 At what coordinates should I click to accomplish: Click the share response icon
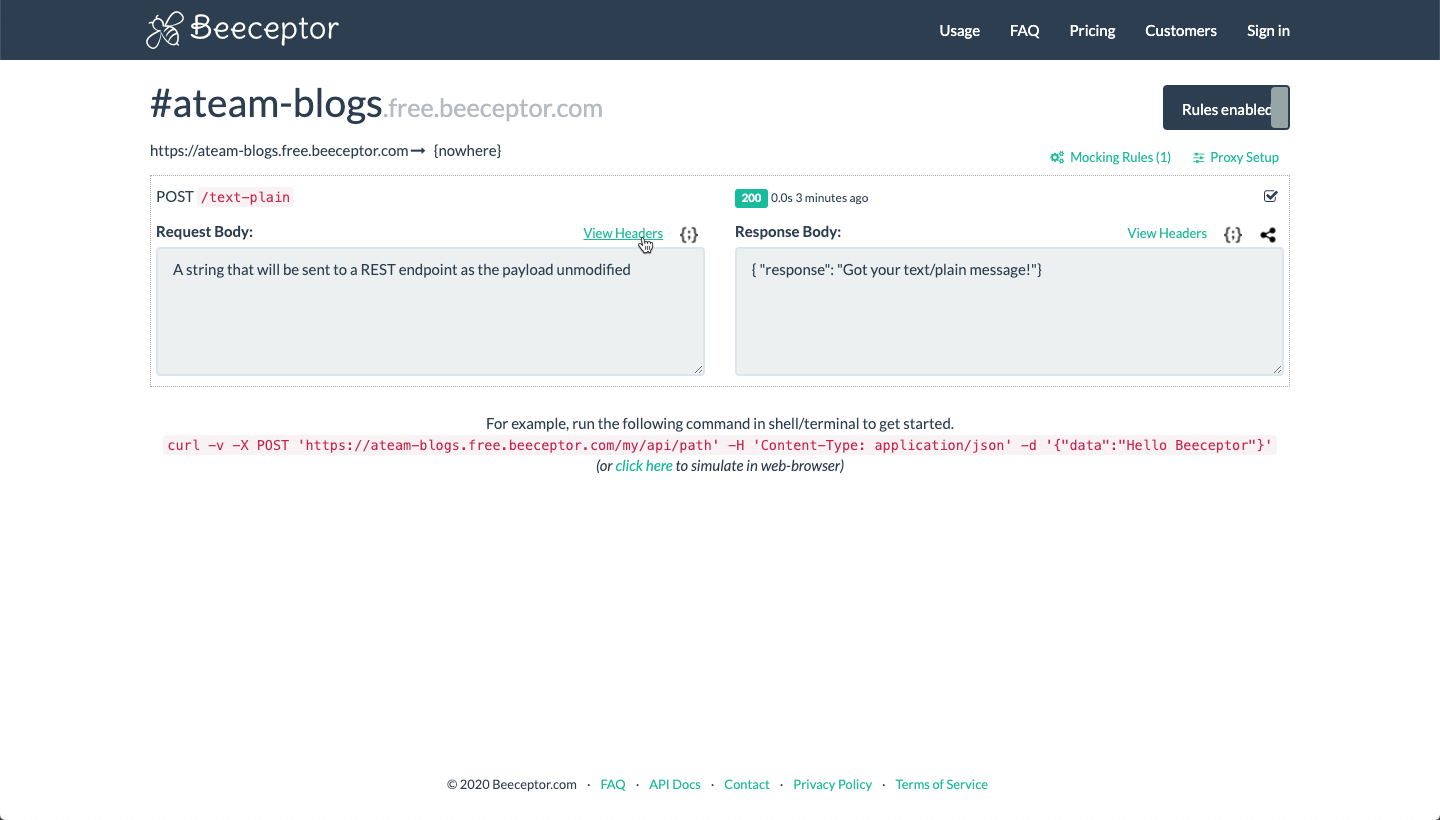(x=1268, y=235)
